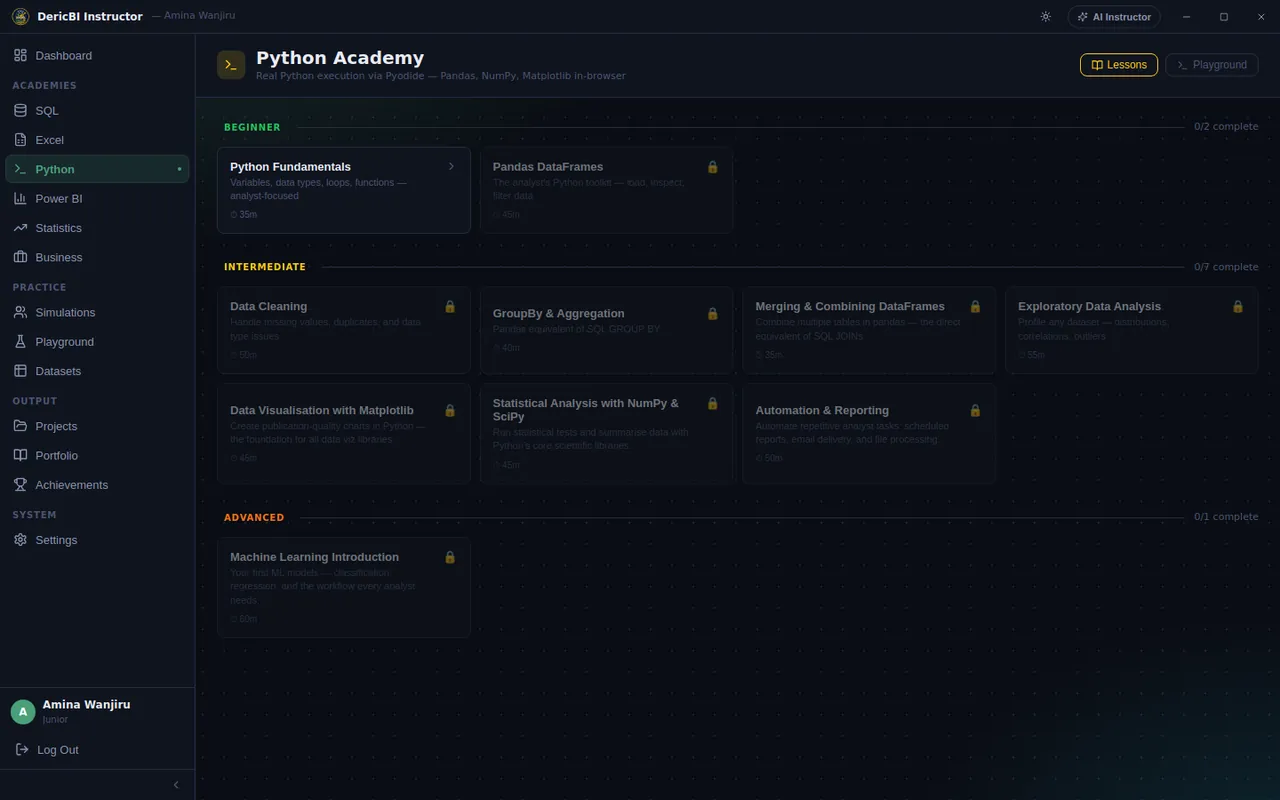This screenshot has width=1280, height=800.
Task: Click lock icon on Automation & Reporting card
Action: point(976,410)
